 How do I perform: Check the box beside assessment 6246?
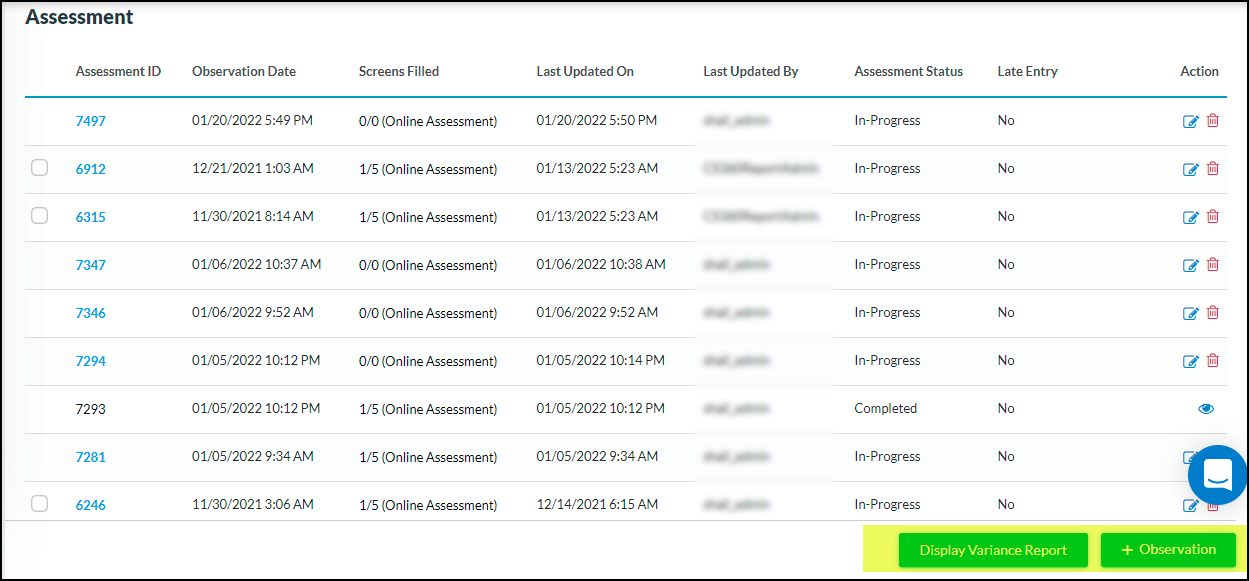pos(39,504)
